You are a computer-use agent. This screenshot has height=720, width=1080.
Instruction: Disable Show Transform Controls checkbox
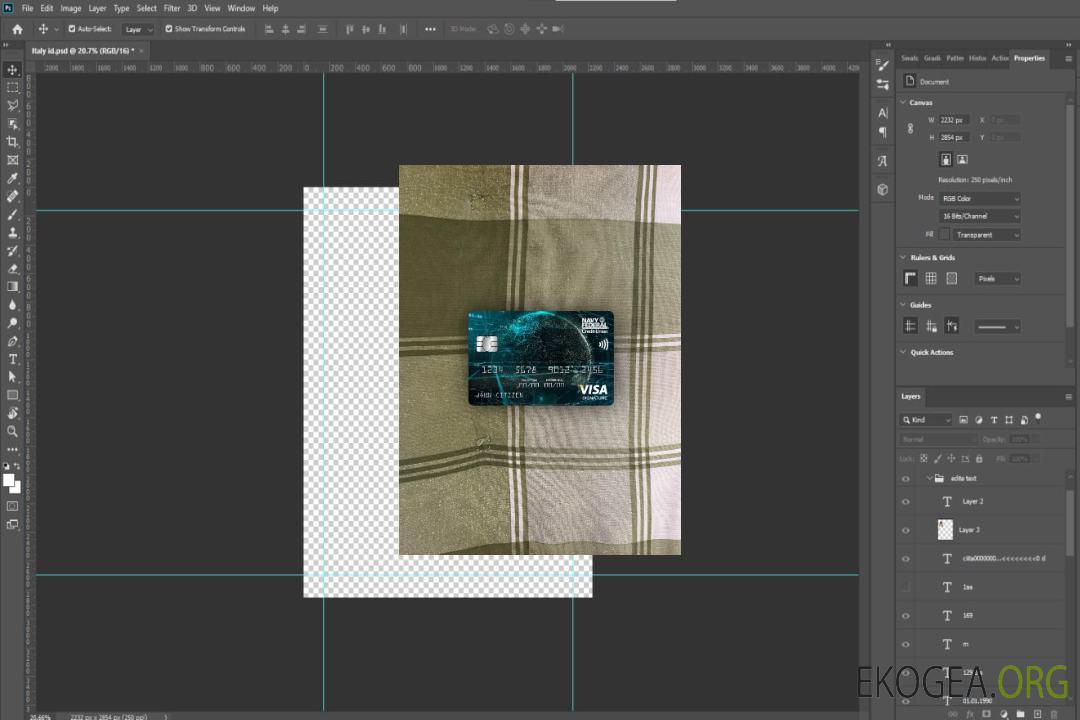tap(169, 29)
